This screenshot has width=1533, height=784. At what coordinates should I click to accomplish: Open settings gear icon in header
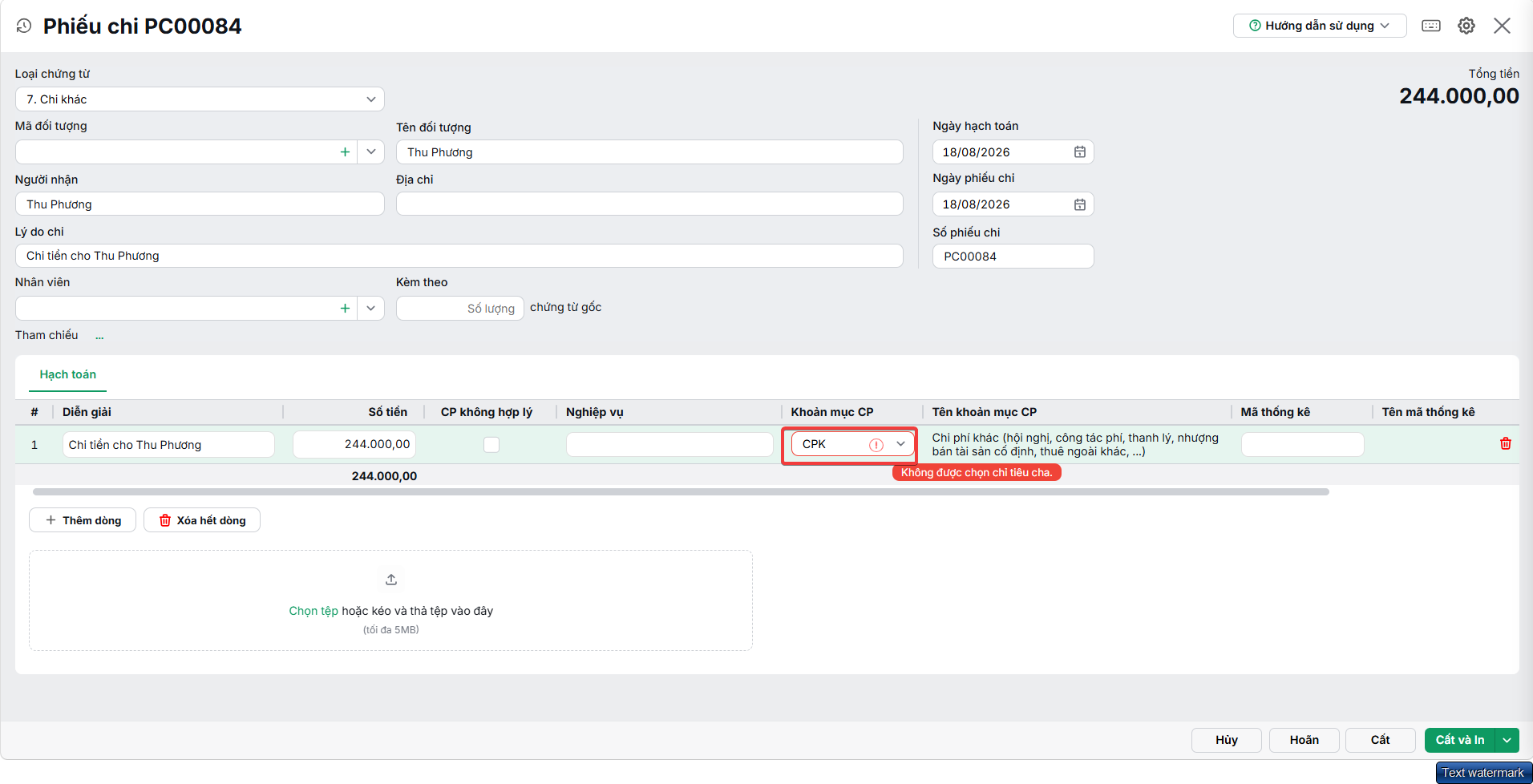pyautogui.click(x=1466, y=26)
